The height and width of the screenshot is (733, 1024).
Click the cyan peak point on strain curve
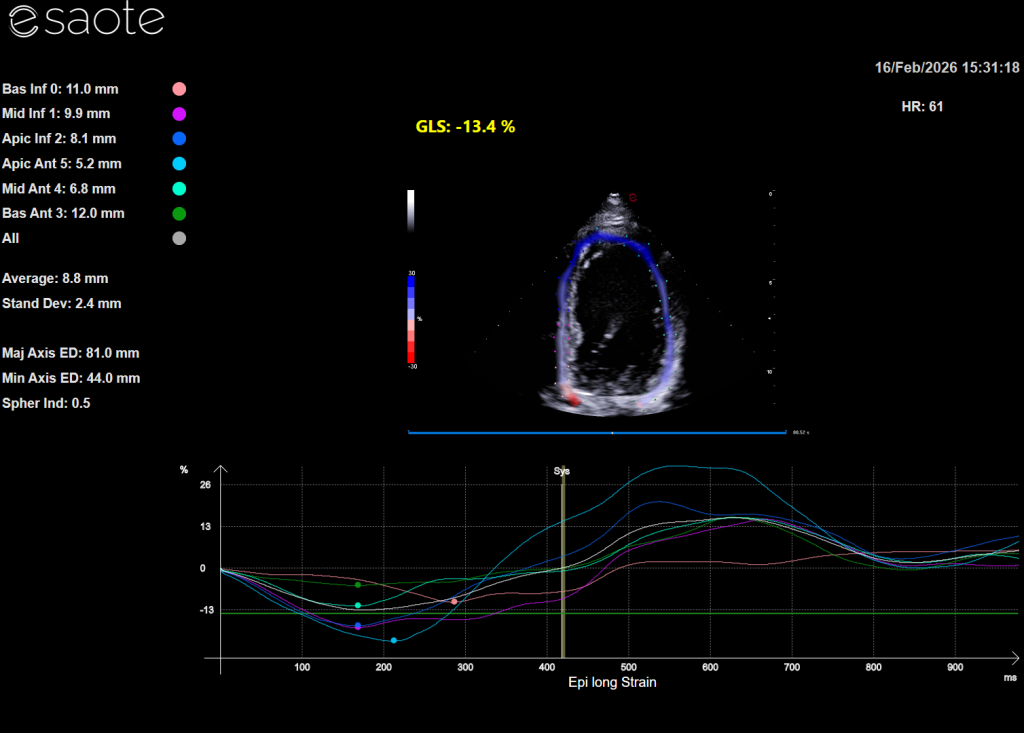point(394,640)
